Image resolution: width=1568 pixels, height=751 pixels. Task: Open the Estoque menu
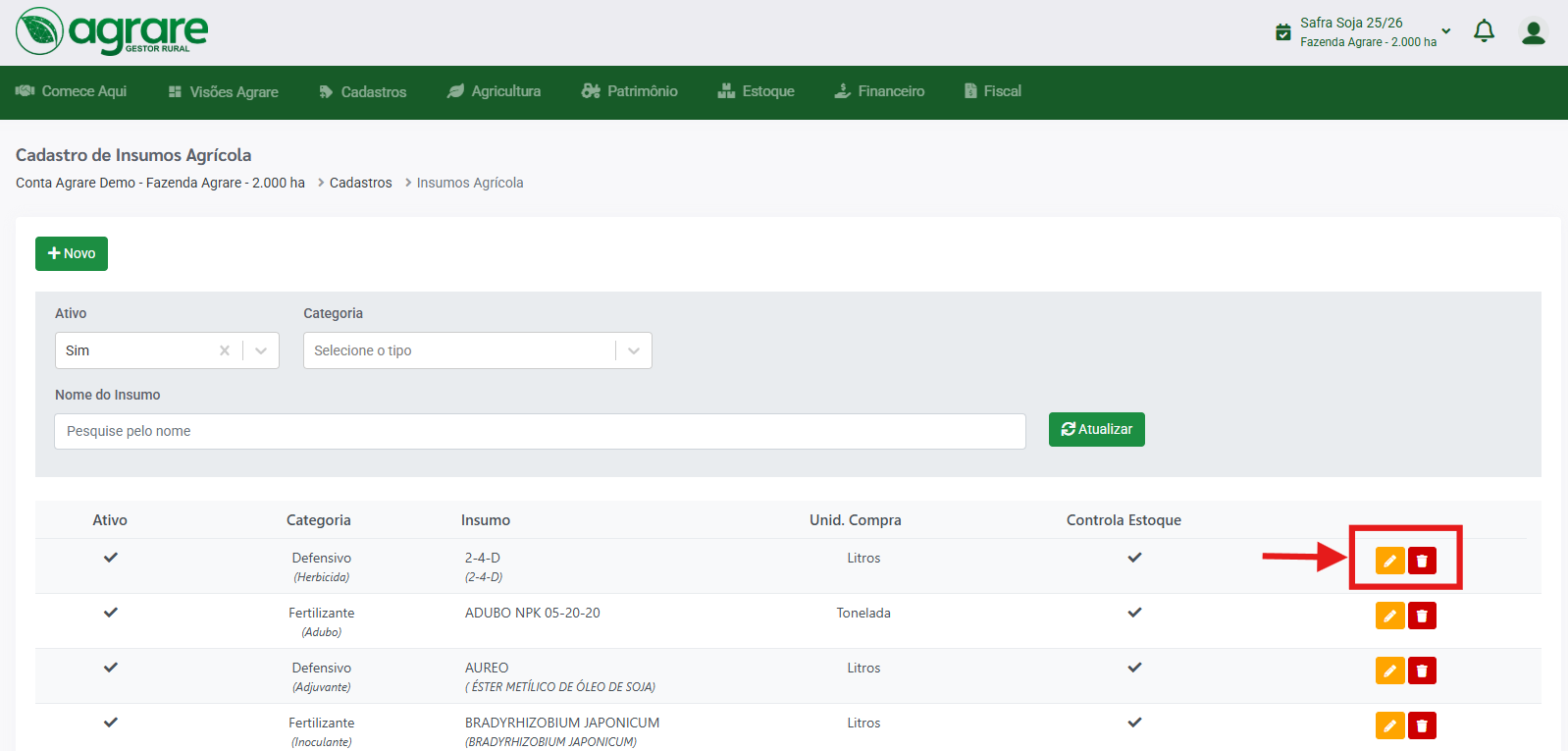(756, 91)
